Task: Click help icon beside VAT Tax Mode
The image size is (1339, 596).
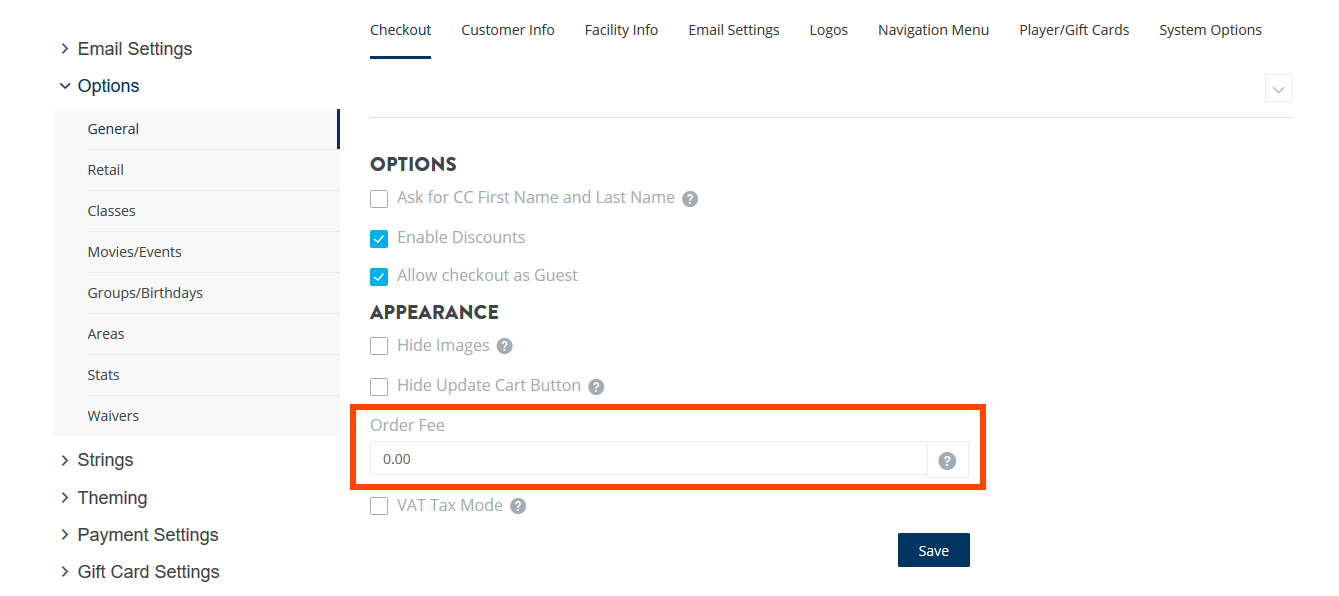Action: tap(518, 506)
